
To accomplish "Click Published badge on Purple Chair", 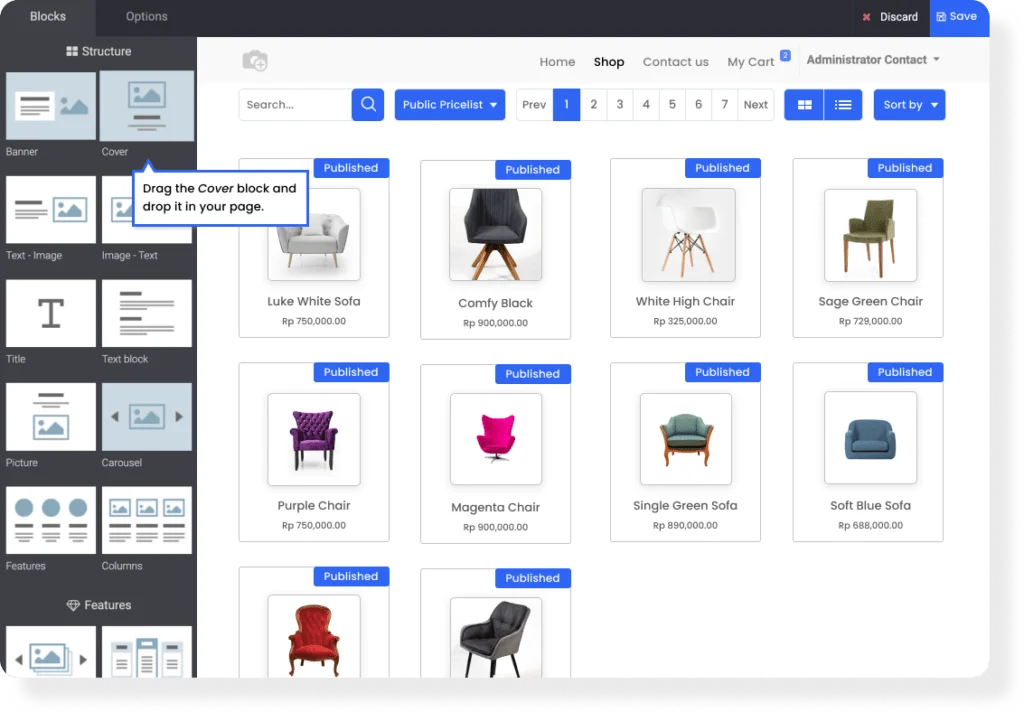I will coord(351,372).
